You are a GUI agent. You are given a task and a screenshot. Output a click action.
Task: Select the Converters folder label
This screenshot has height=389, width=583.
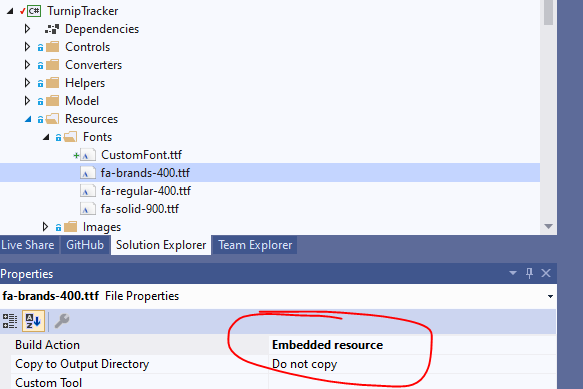pyautogui.click(x=94, y=65)
